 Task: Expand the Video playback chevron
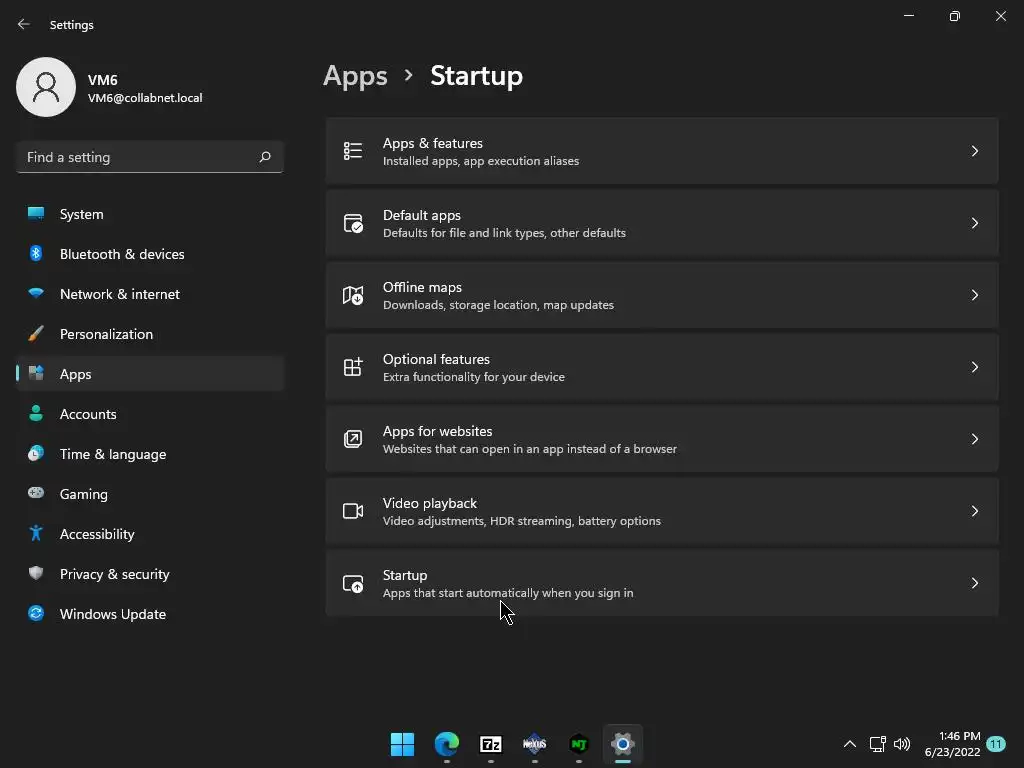click(x=974, y=511)
